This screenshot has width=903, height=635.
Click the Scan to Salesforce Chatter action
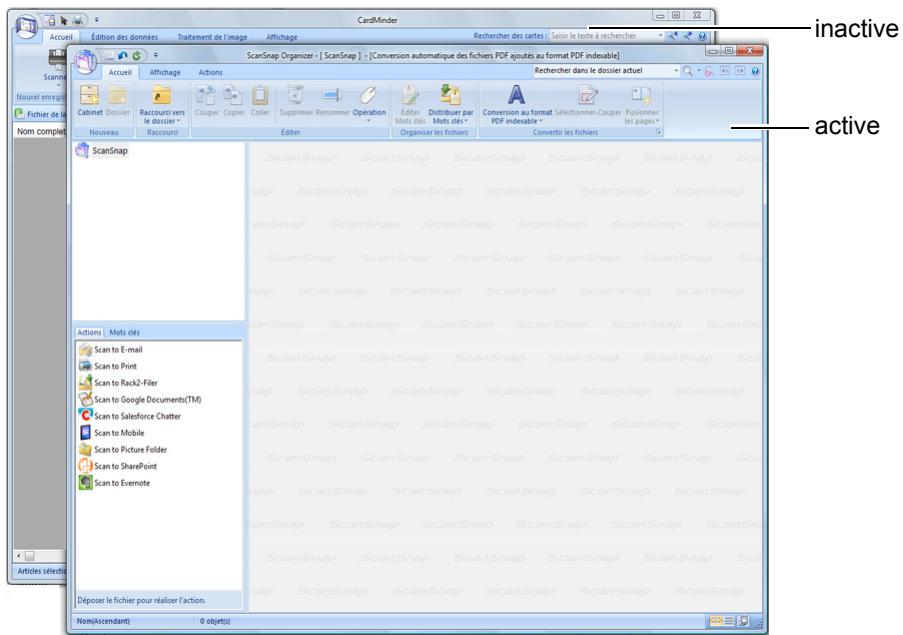tap(130, 416)
